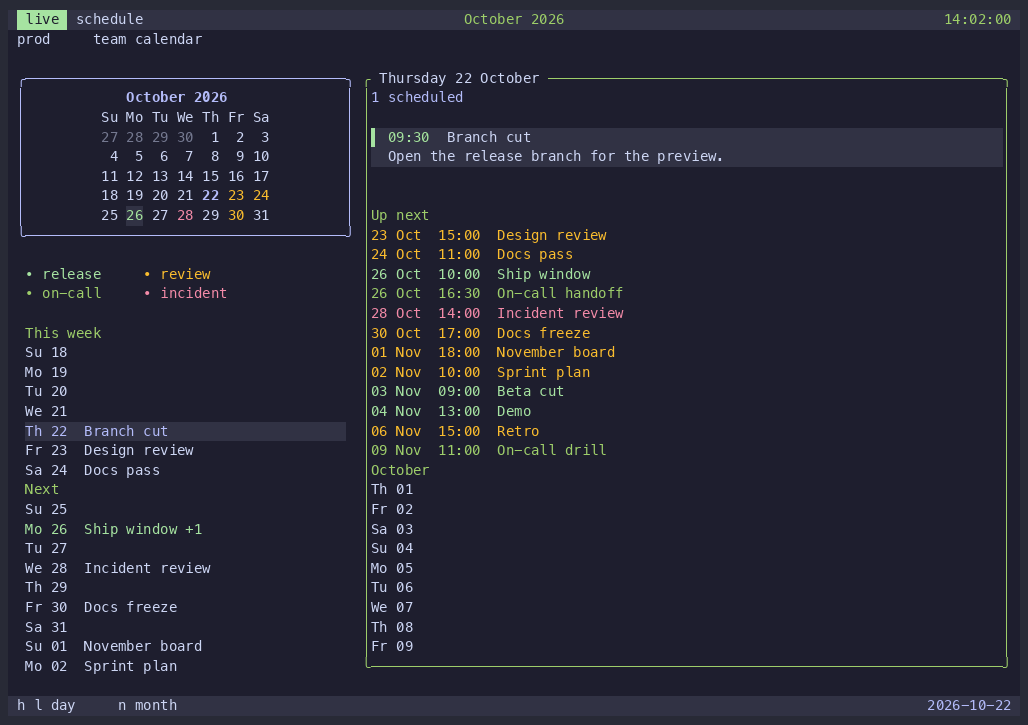The height and width of the screenshot is (725, 1028).
Task: Select the live mode tab
Action: [42, 20]
